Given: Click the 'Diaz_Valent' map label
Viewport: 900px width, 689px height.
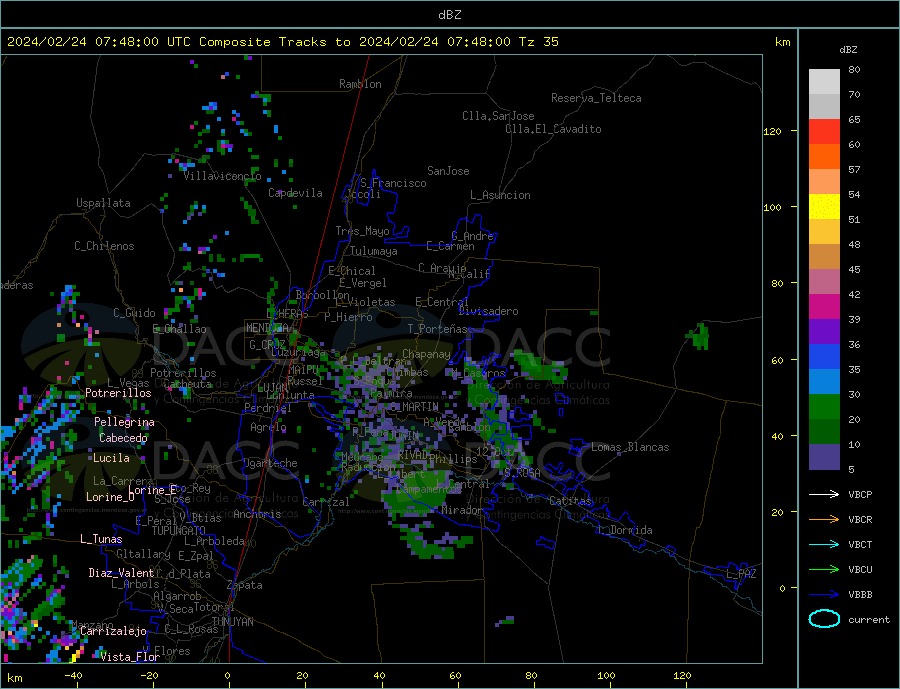Looking at the screenshot, I should pyautogui.click(x=121, y=573).
